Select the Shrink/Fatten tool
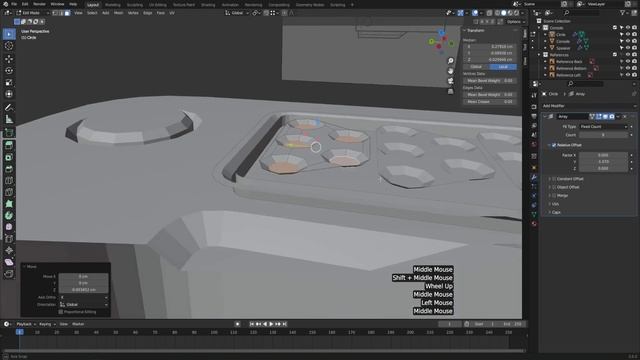Image resolution: width=640 pixels, height=360 pixels. point(9,251)
